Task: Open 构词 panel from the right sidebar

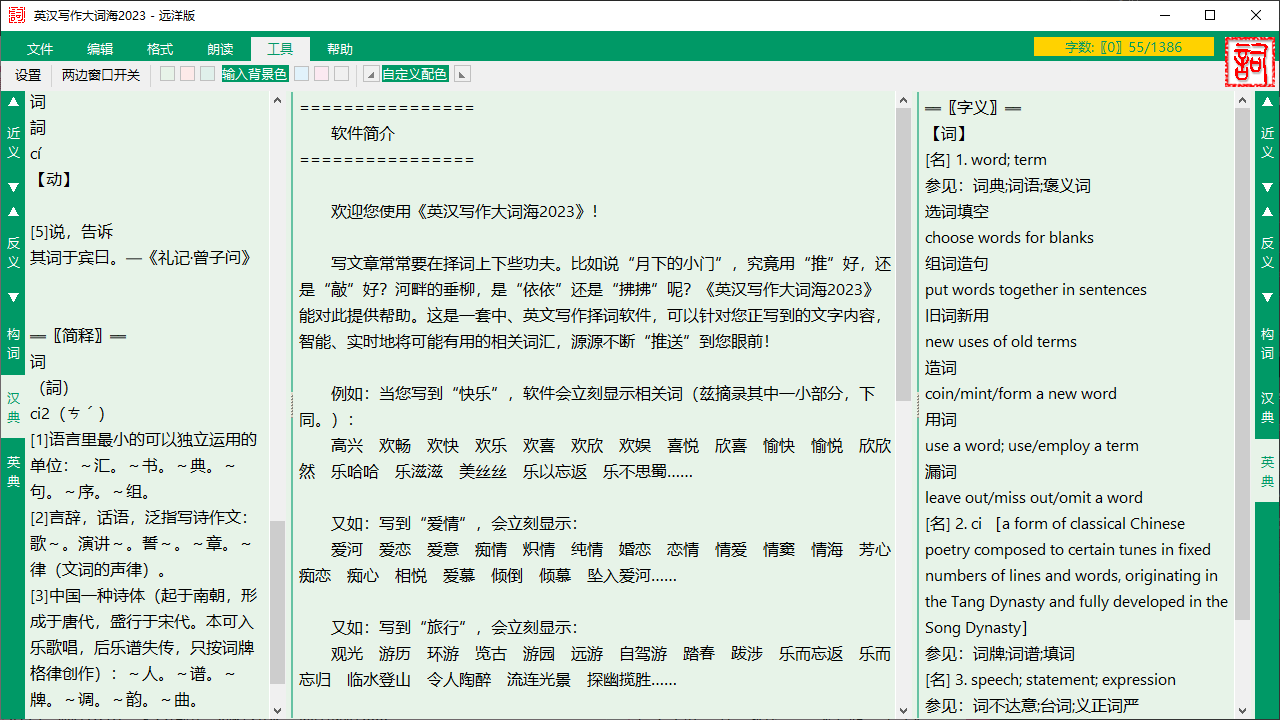Action: pos(1267,345)
